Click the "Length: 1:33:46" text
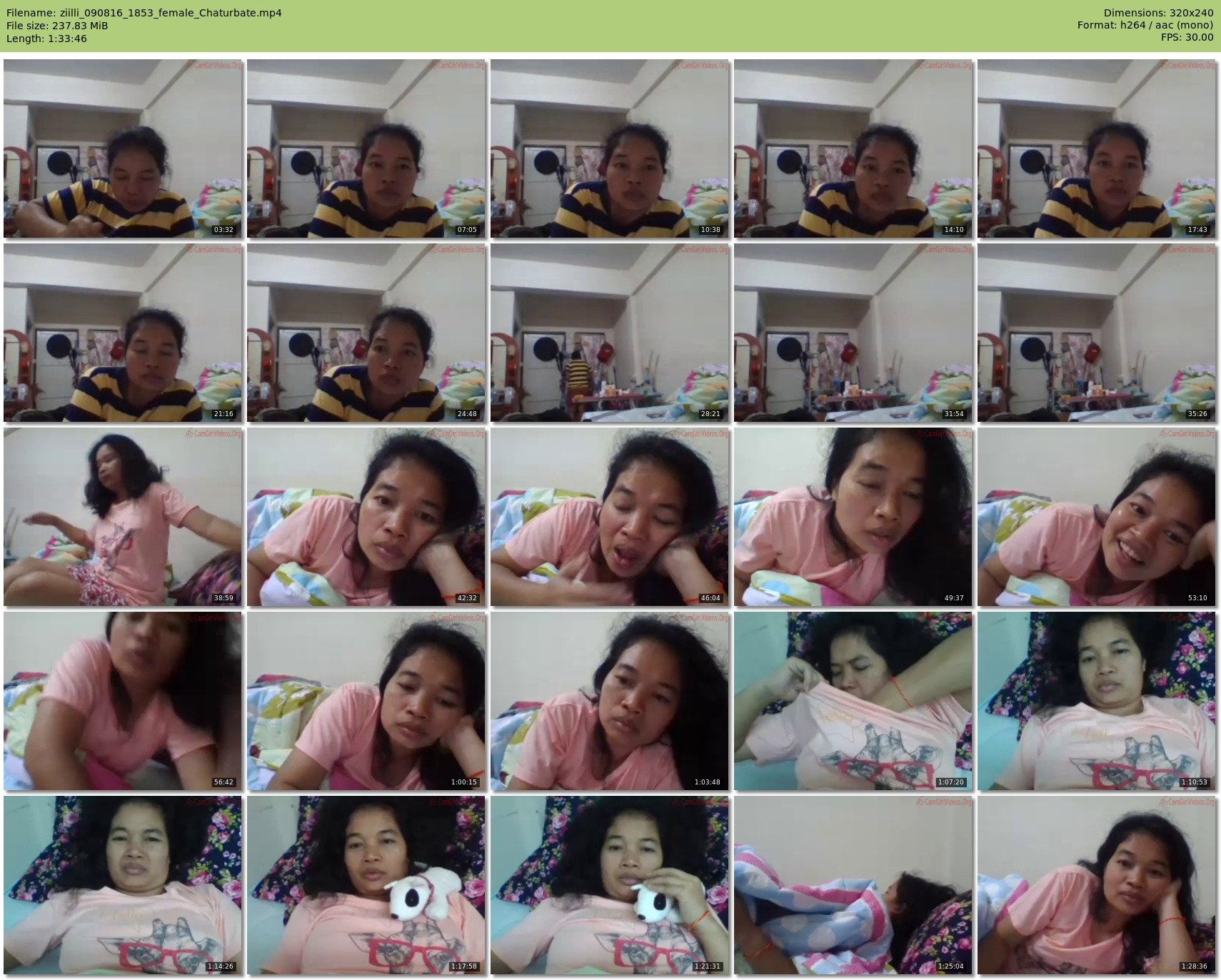Image resolution: width=1221 pixels, height=980 pixels. 46,39
